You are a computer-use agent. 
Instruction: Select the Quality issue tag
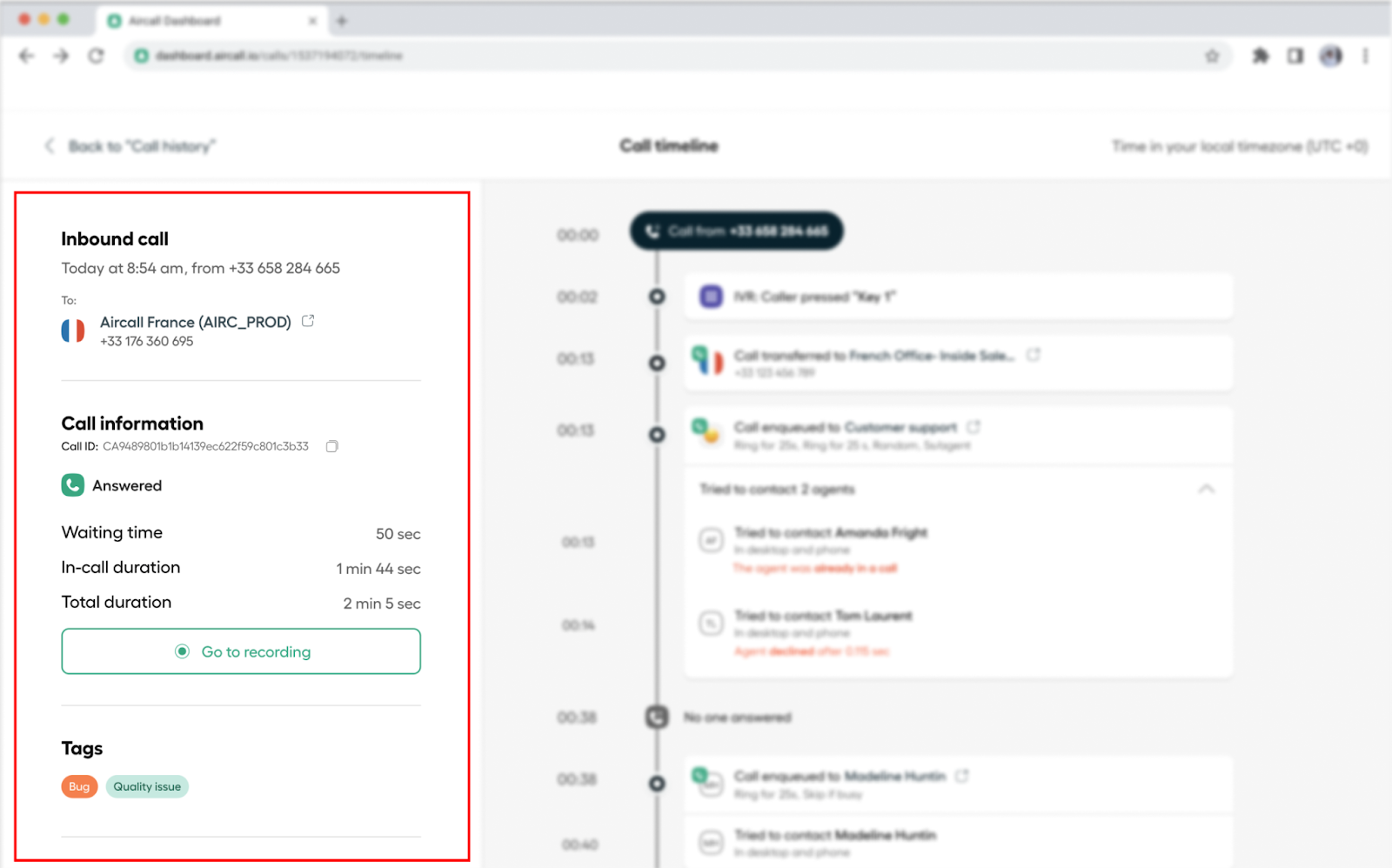click(x=147, y=786)
